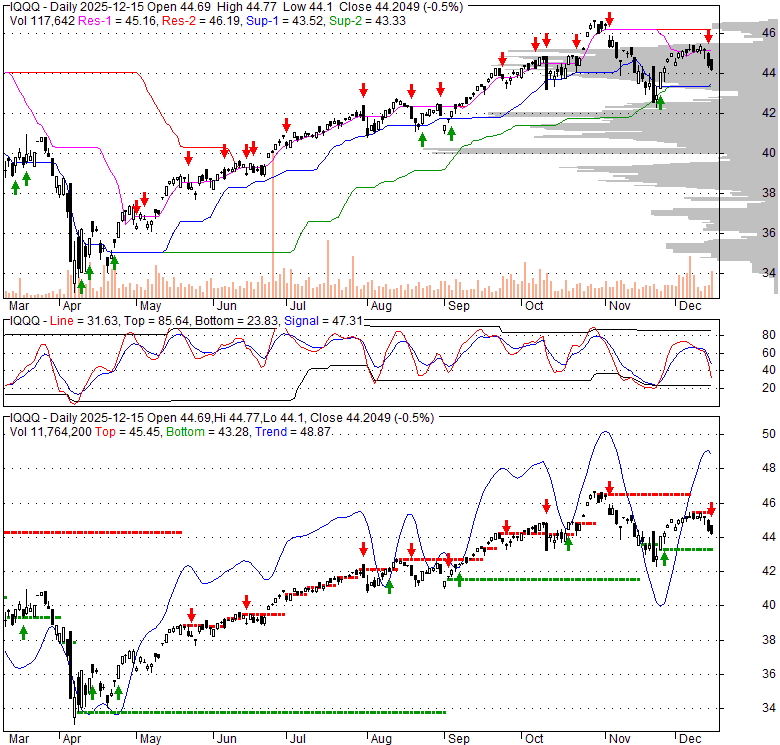Click the Trend = 48.87 label in the bottom chart
Screen dimensions: 780x745
(x=293, y=432)
